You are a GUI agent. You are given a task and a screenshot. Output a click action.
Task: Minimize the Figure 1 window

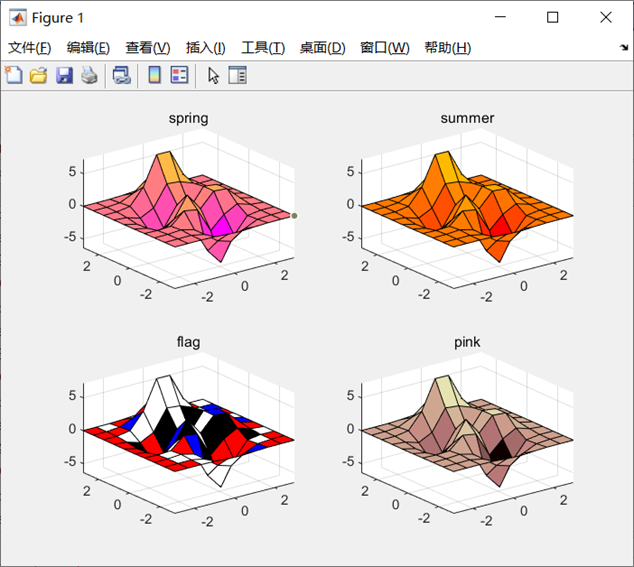point(500,17)
